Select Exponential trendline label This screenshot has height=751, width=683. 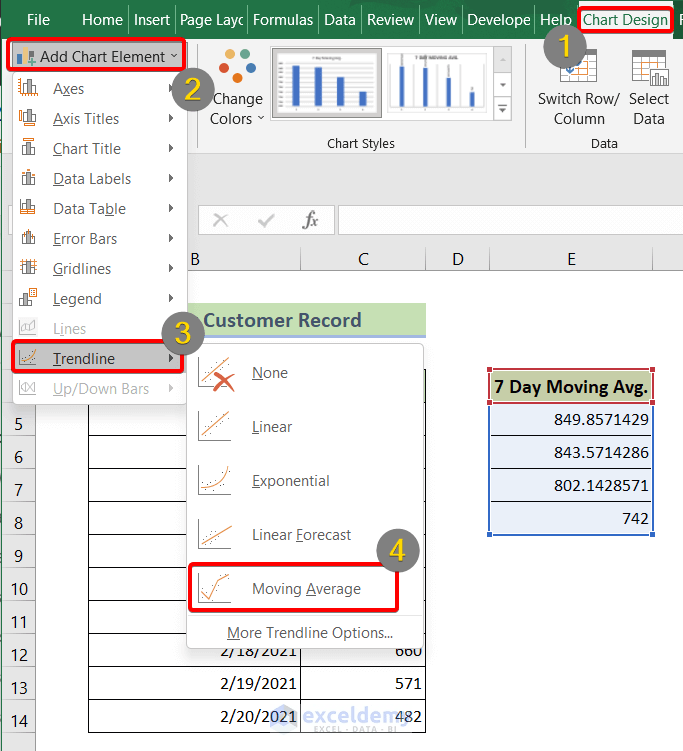291,481
